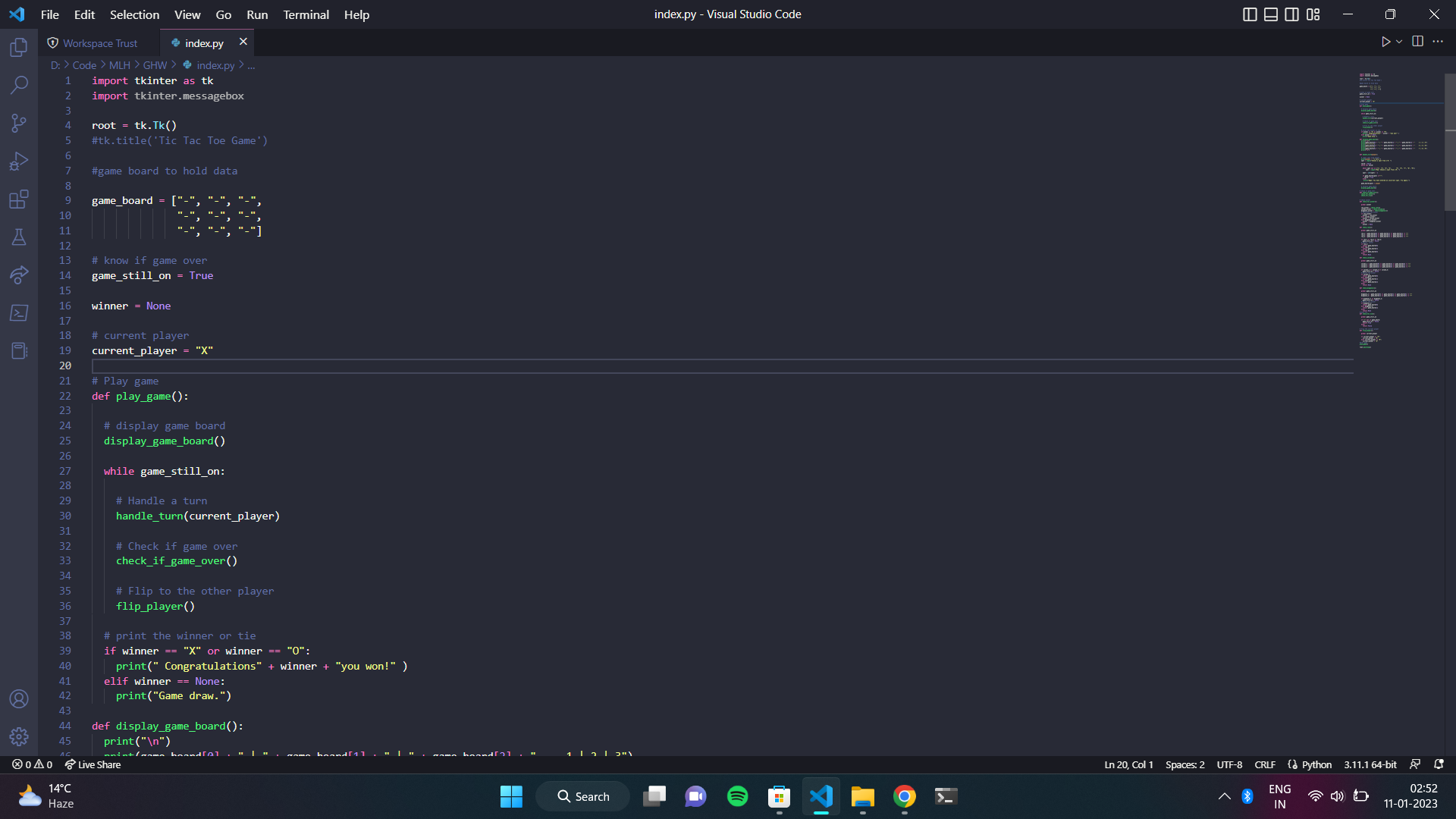Expand the Run Python File dropdown arrow
The width and height of the screenshot is (1456, 819).
pyautogui.click(x=1399, y=42)
